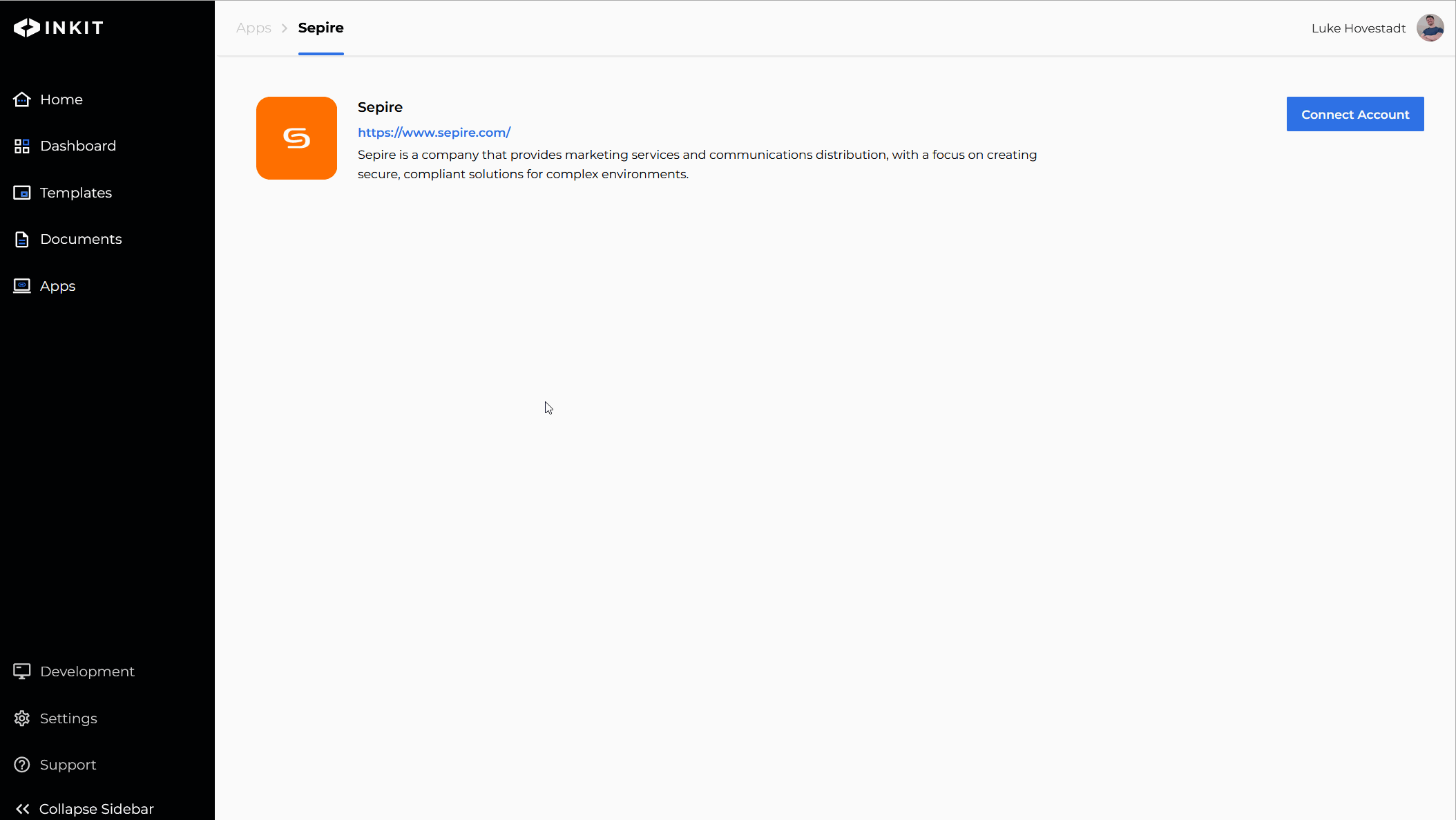
Task: Open the sepire.com website link
Action: point(434,133)
